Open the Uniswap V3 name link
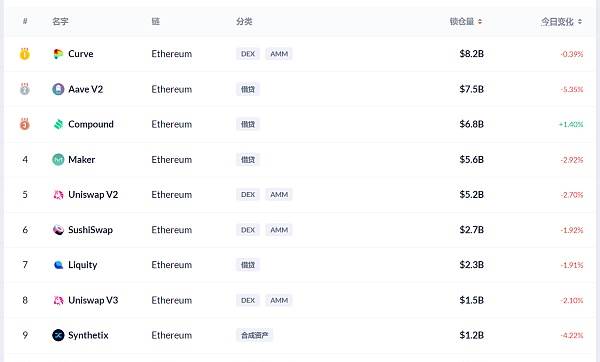 [93, 300]
